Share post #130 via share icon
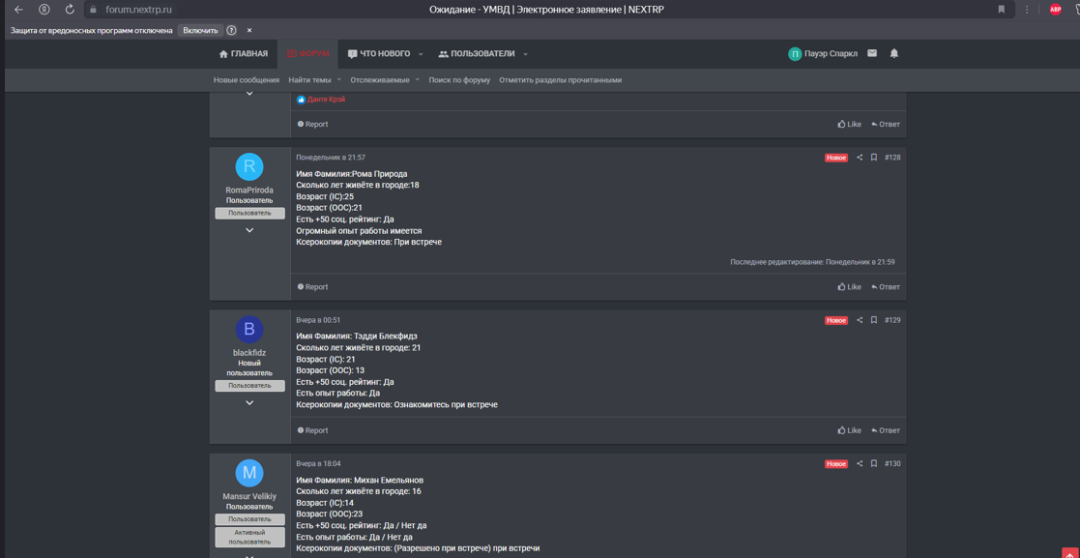 (859, 464)
